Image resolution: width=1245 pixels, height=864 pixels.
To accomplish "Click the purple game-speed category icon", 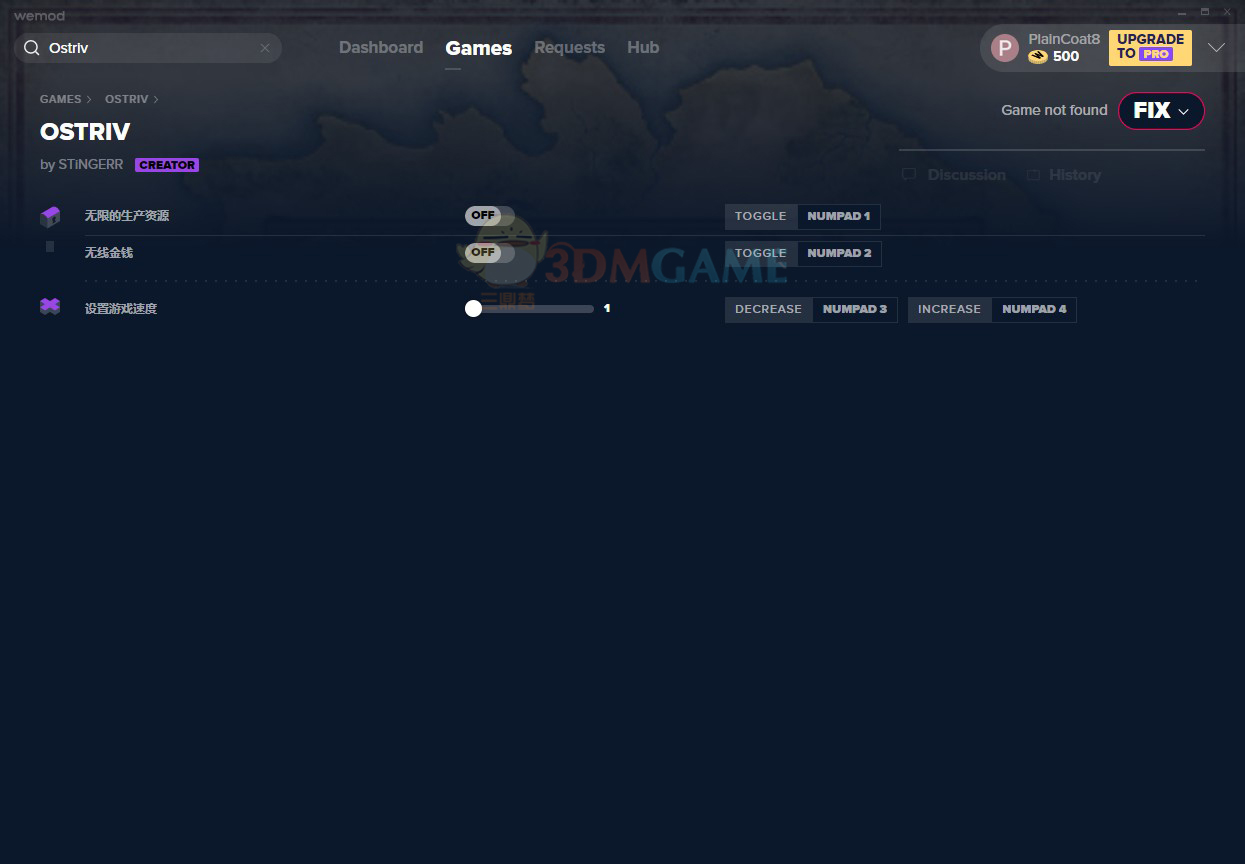I will (x=50, y=307).
